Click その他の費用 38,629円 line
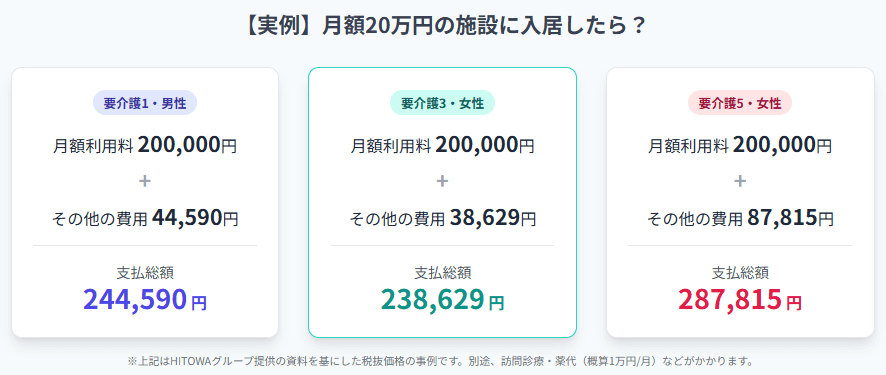Viewport: 886px width, 375px height. coord(442,217)
